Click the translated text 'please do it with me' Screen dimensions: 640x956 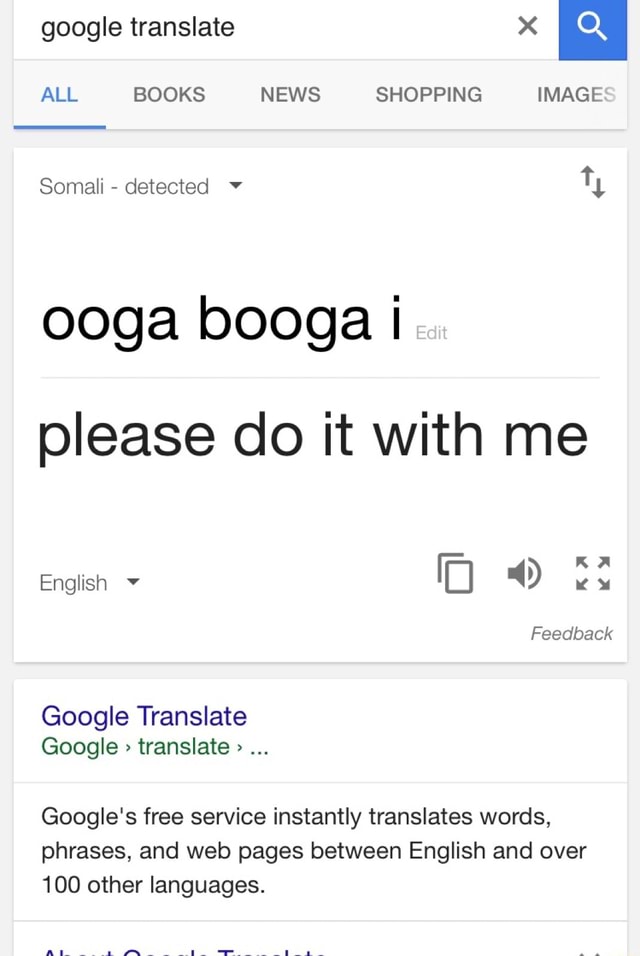tap(313, 436)
